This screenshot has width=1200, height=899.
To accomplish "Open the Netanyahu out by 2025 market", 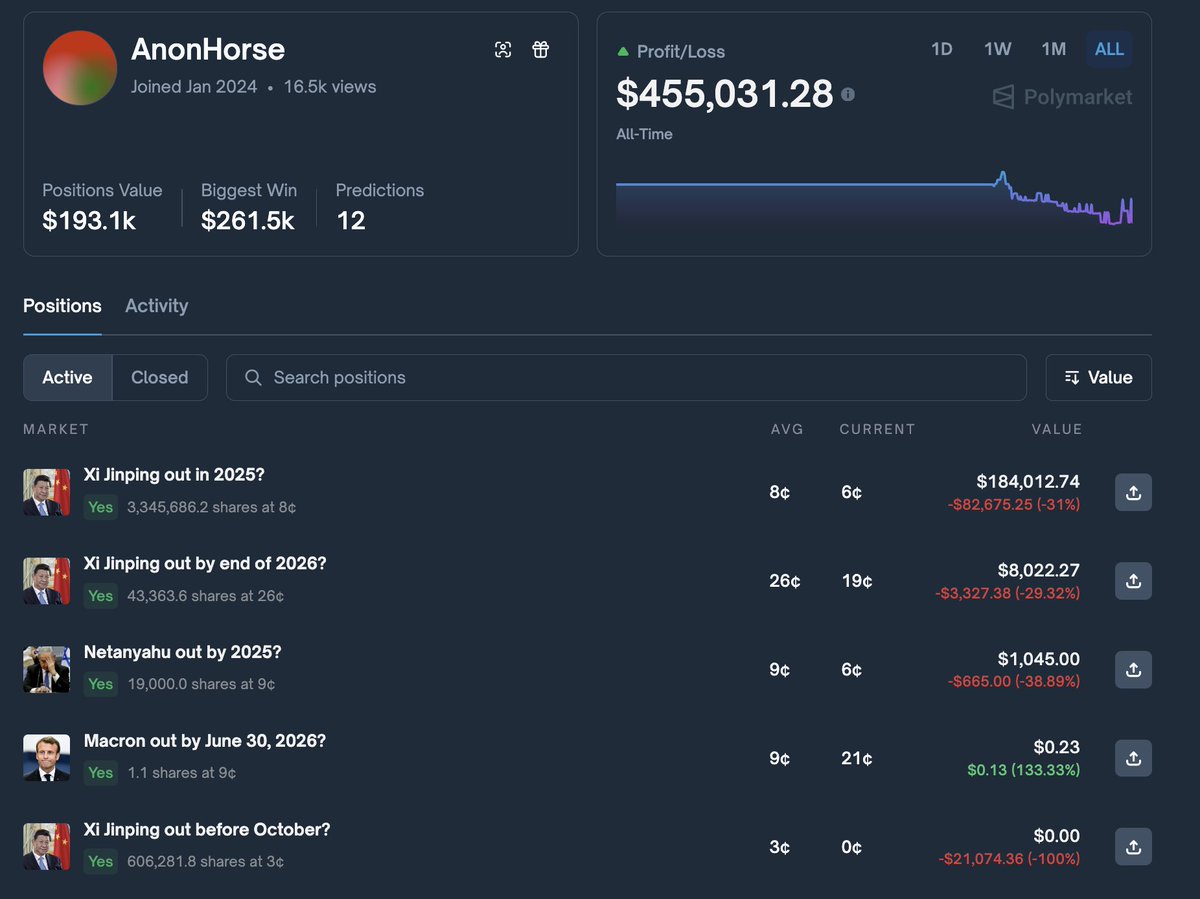I will (182, 652).
